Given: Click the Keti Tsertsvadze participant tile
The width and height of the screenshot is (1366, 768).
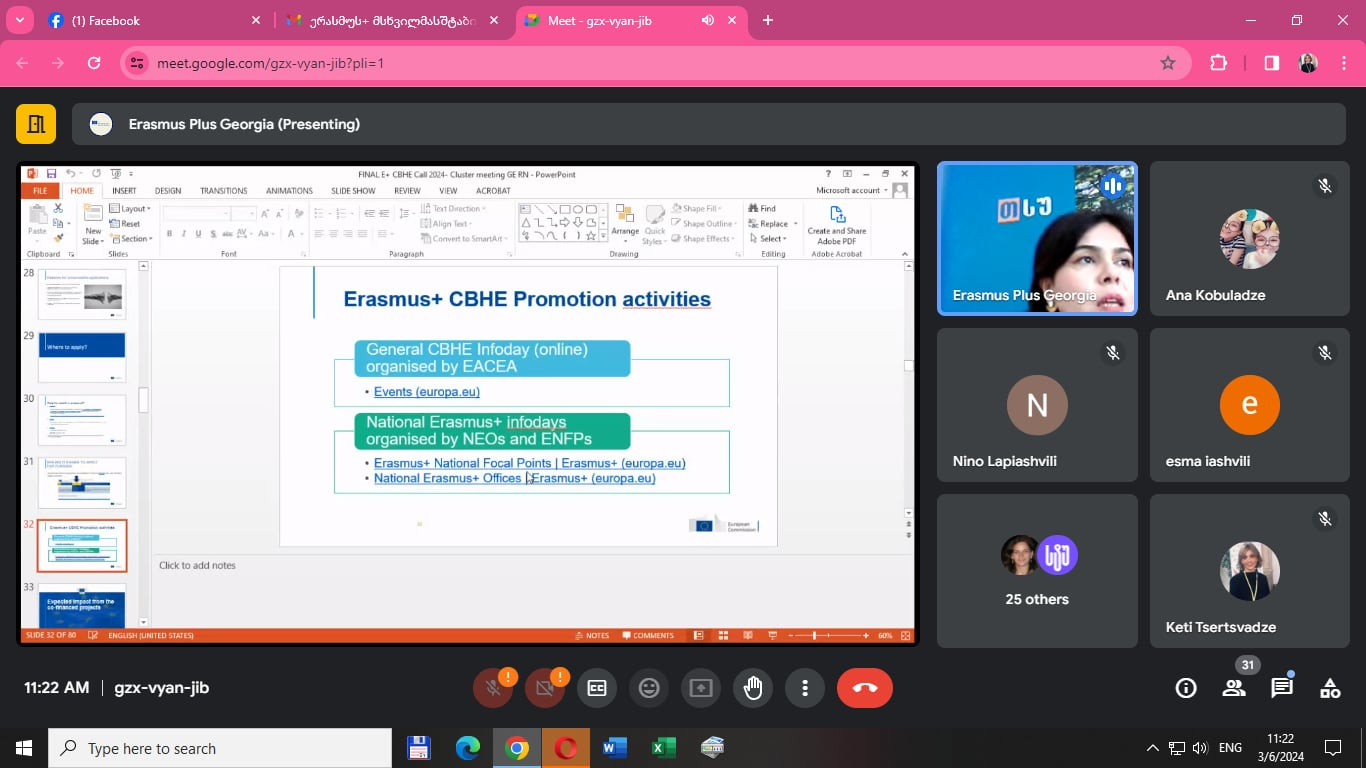Looking at the screenshot, I should (1250, 571).
